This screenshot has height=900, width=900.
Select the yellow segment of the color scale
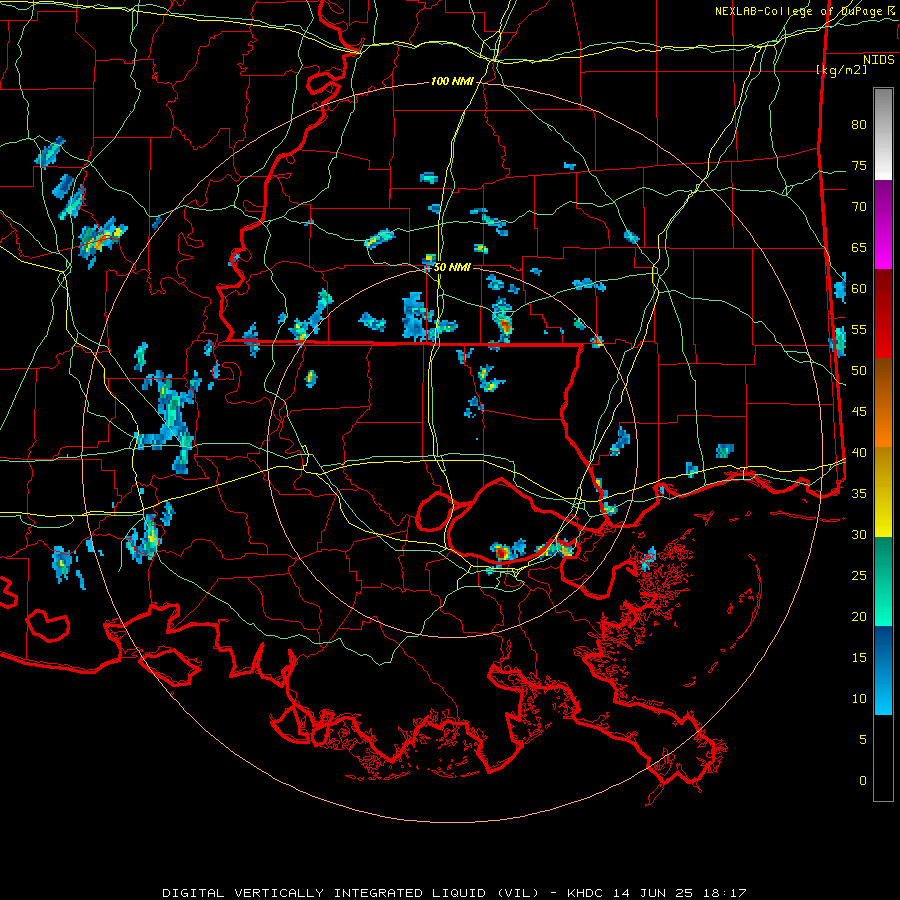(883, 492)
